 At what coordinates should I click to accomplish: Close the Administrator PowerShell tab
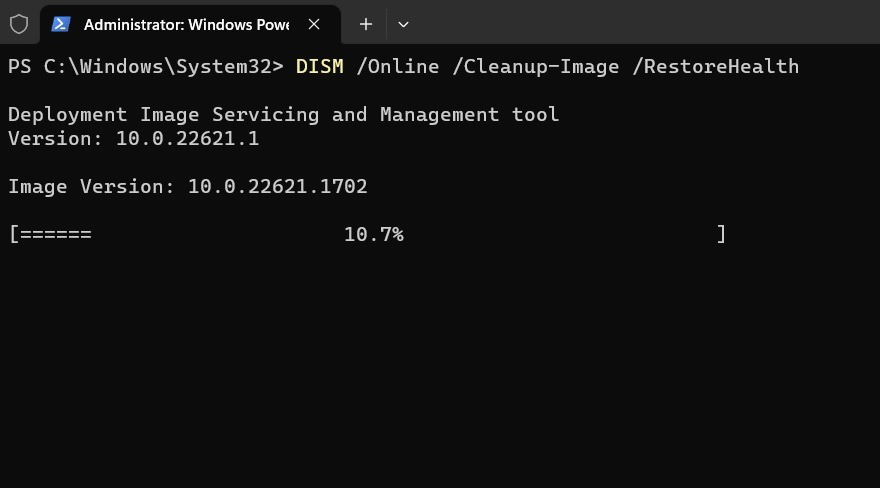[314, 24]
